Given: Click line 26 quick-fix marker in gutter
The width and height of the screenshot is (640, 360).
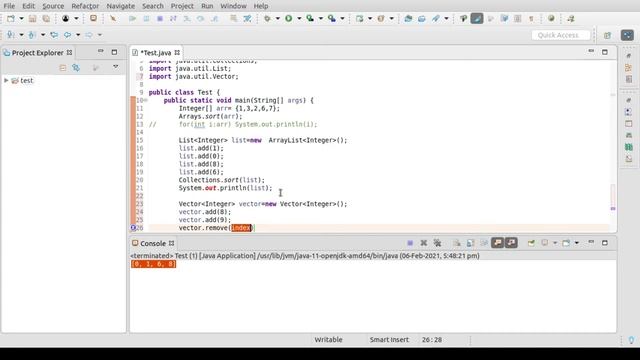Looking at the screenshot, I should point(133,228).
